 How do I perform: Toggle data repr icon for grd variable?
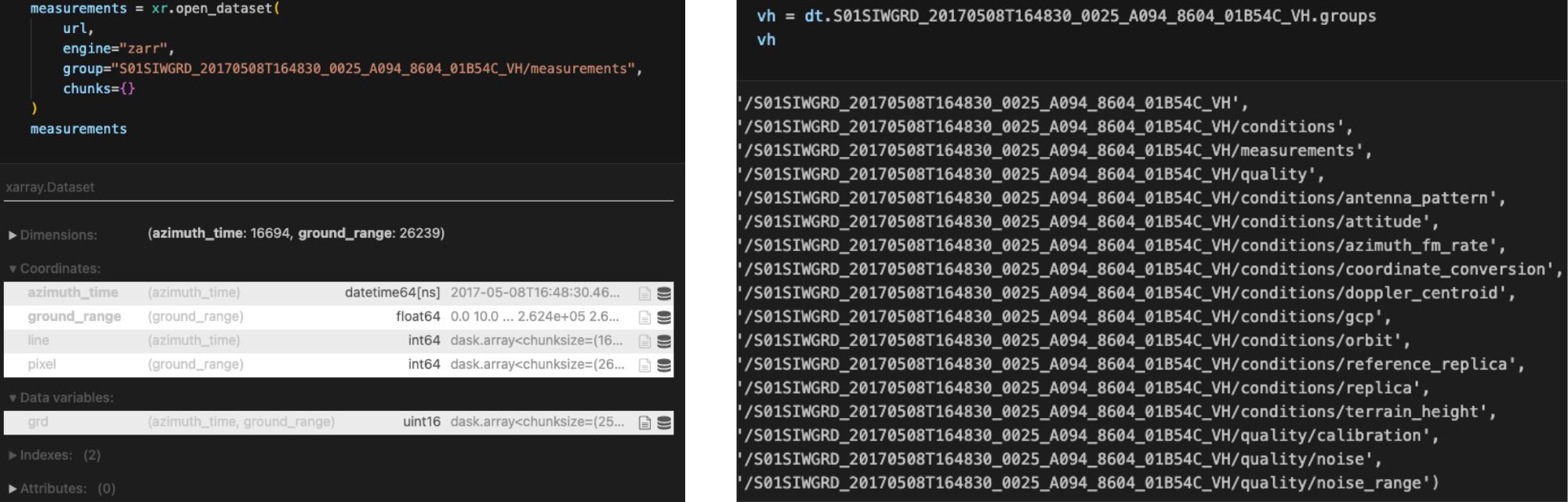pos(664,423)
